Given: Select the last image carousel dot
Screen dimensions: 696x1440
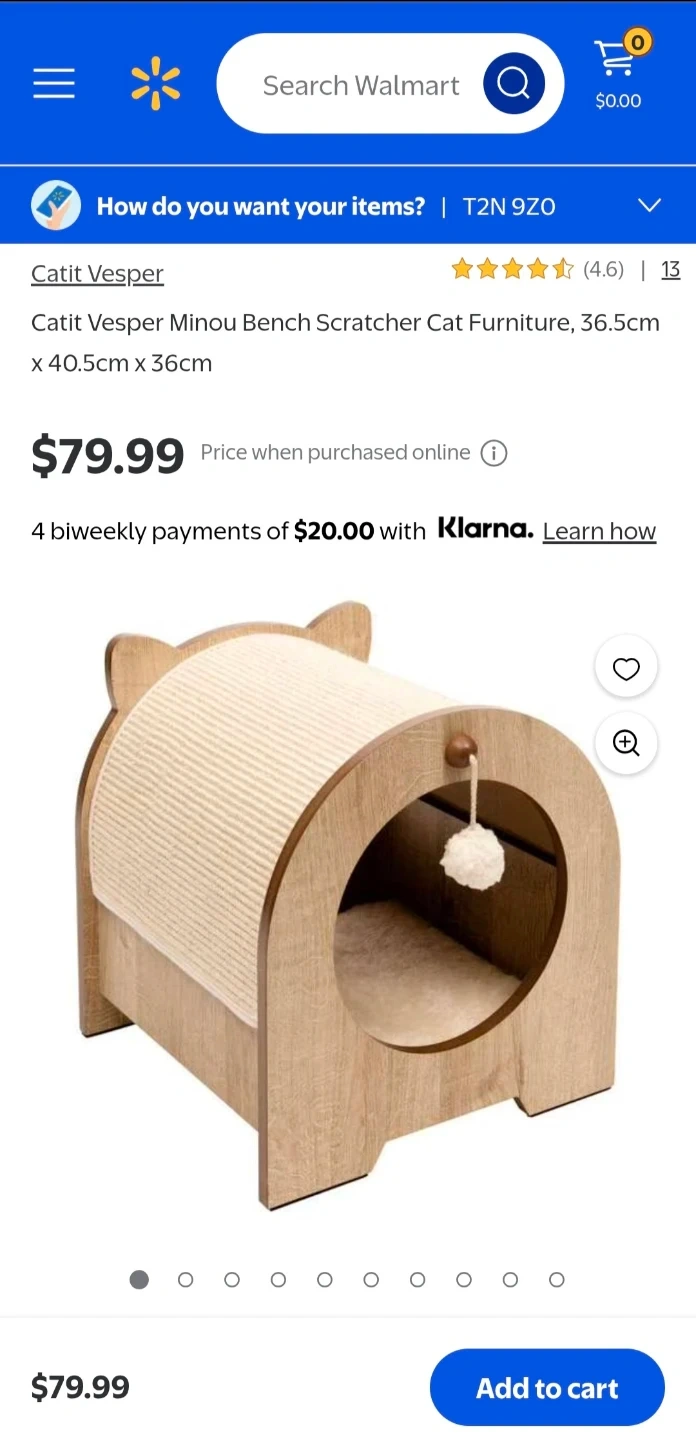Looking at the screenshot, I should 557,1280.
